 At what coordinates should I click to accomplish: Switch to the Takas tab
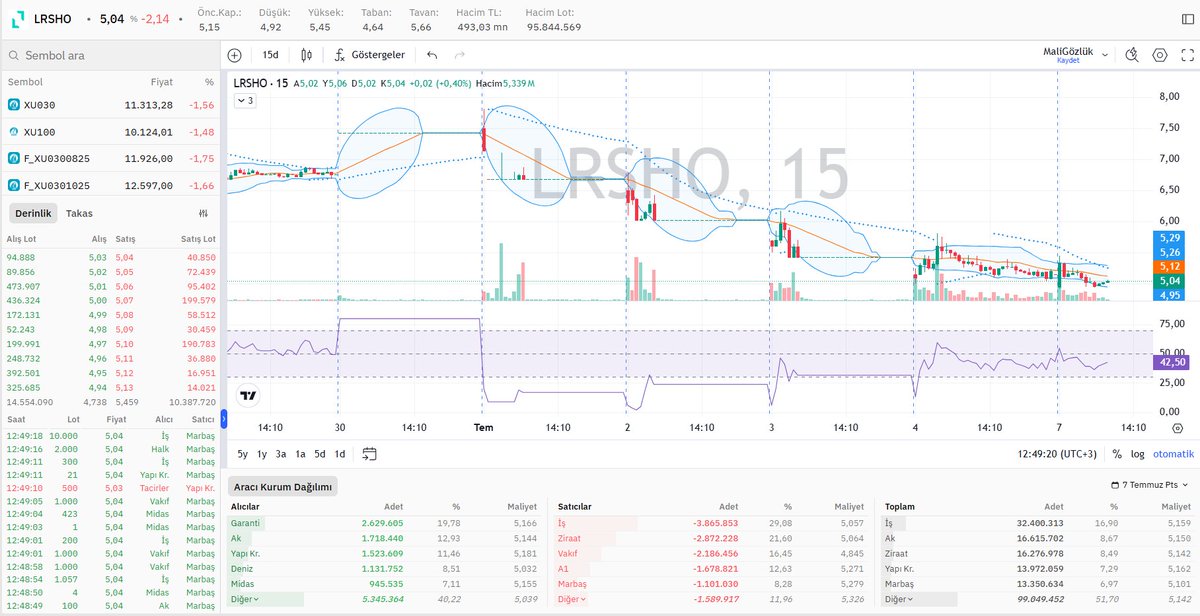point(79,213)
